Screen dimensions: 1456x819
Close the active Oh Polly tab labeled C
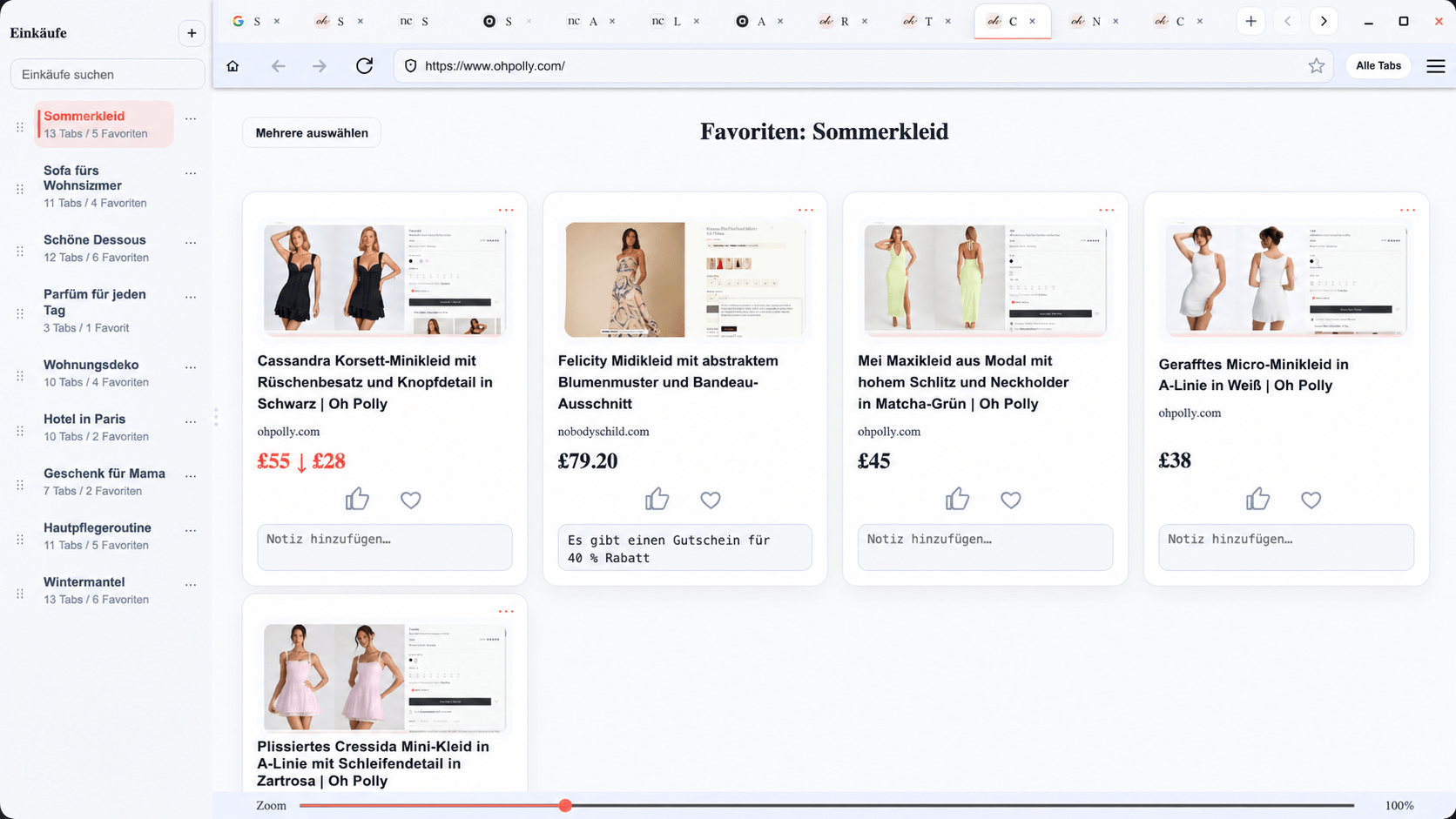pyautogui.click(x=1033, y=21)
